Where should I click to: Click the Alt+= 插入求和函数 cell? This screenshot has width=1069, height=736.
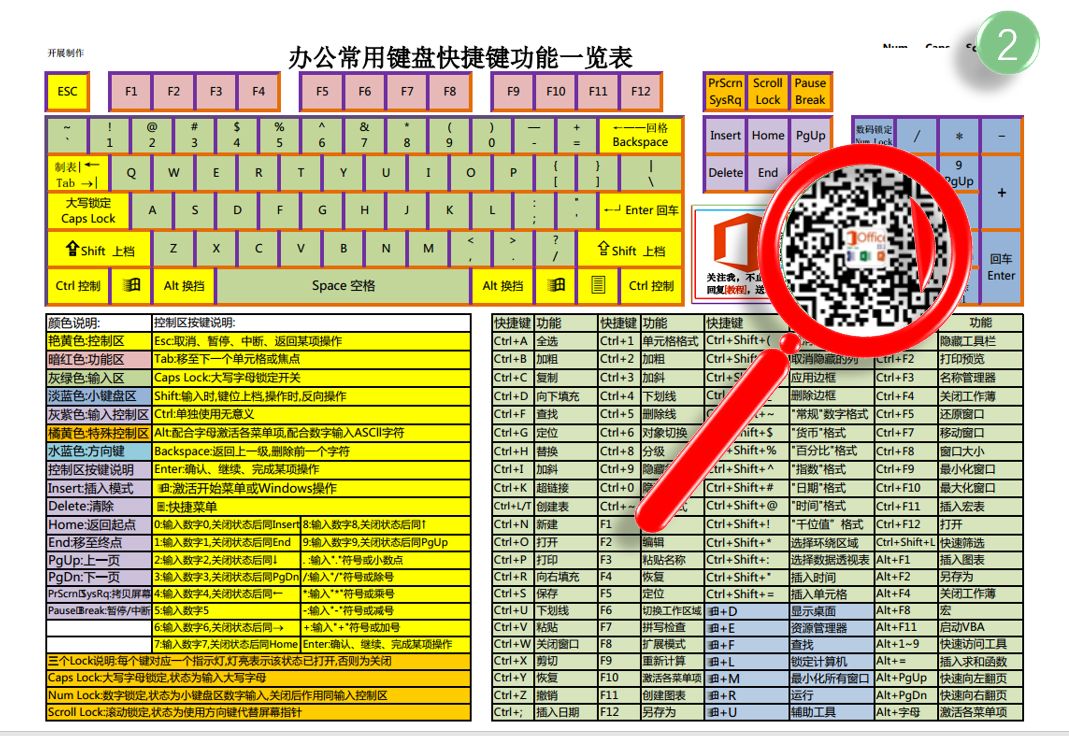click(x=949, y=661)
